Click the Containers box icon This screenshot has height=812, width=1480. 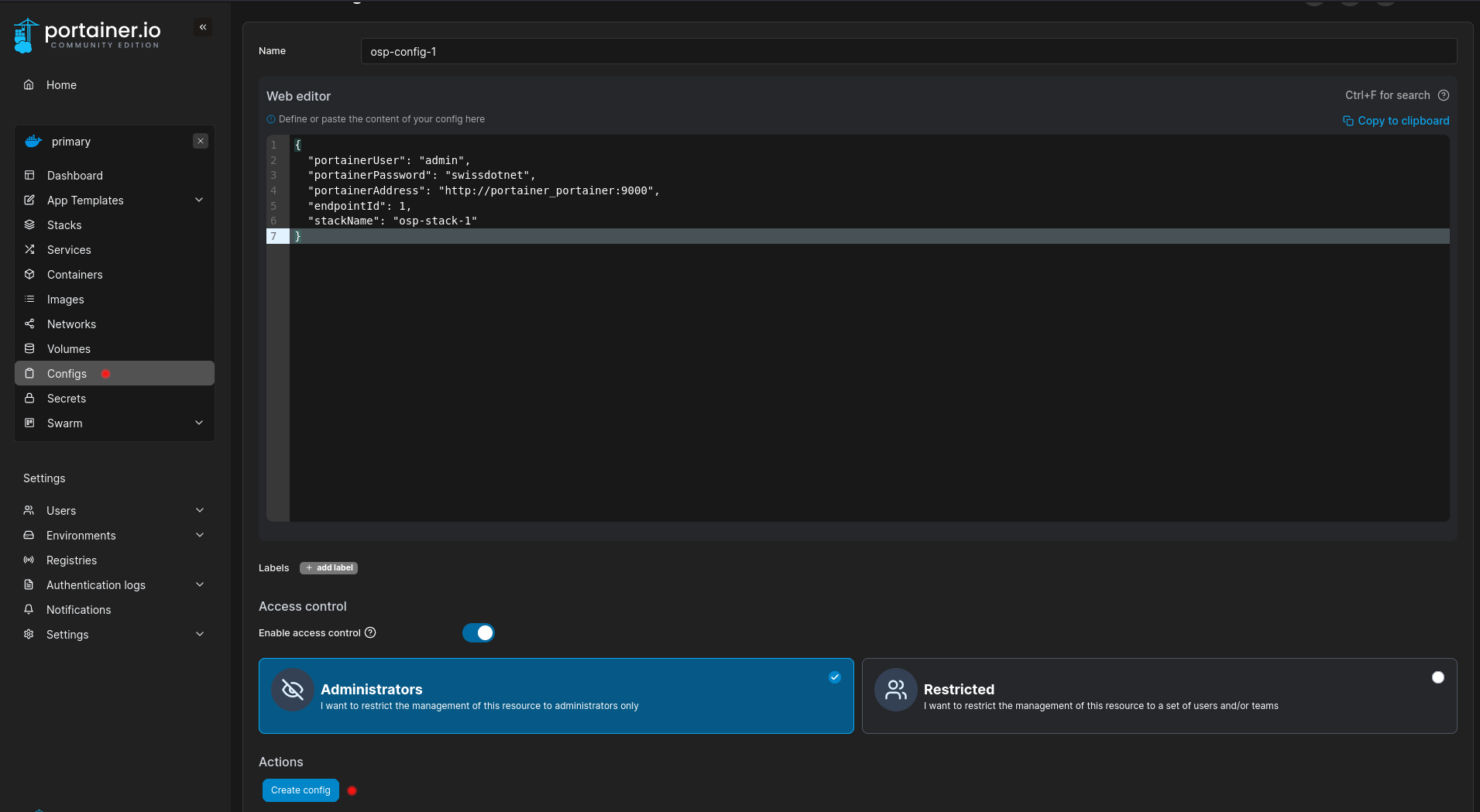29,274
